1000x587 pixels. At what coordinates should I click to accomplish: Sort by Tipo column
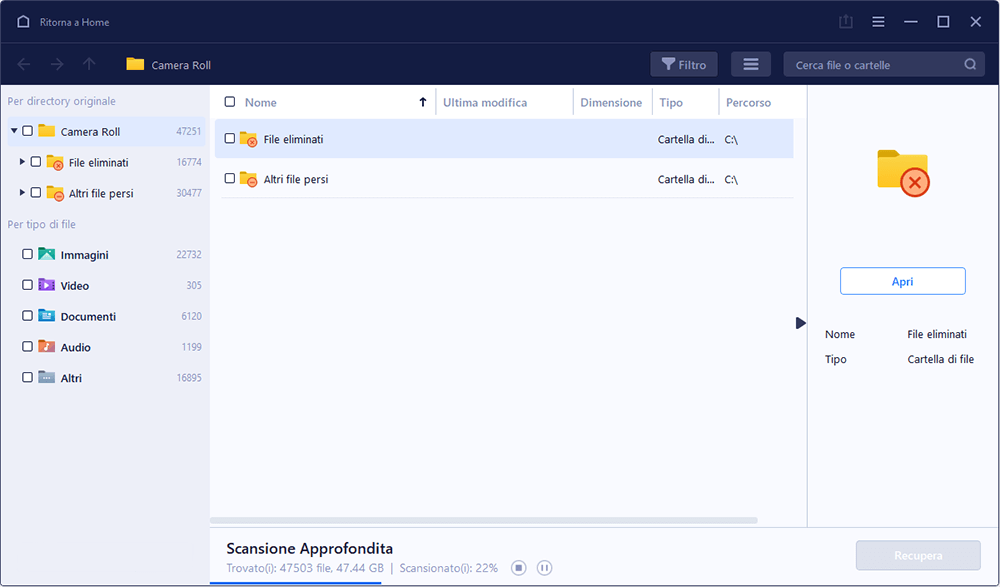671,102
